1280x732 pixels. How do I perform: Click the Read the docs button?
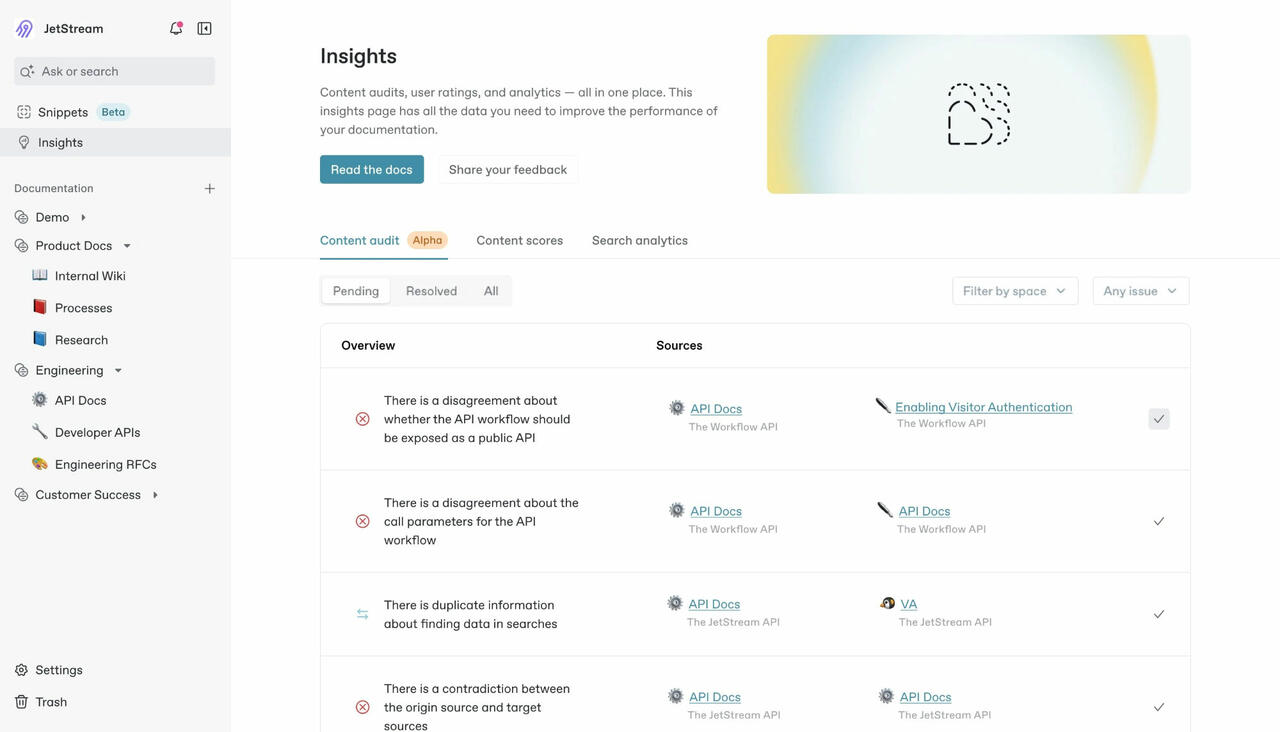[x=372, y=169]
